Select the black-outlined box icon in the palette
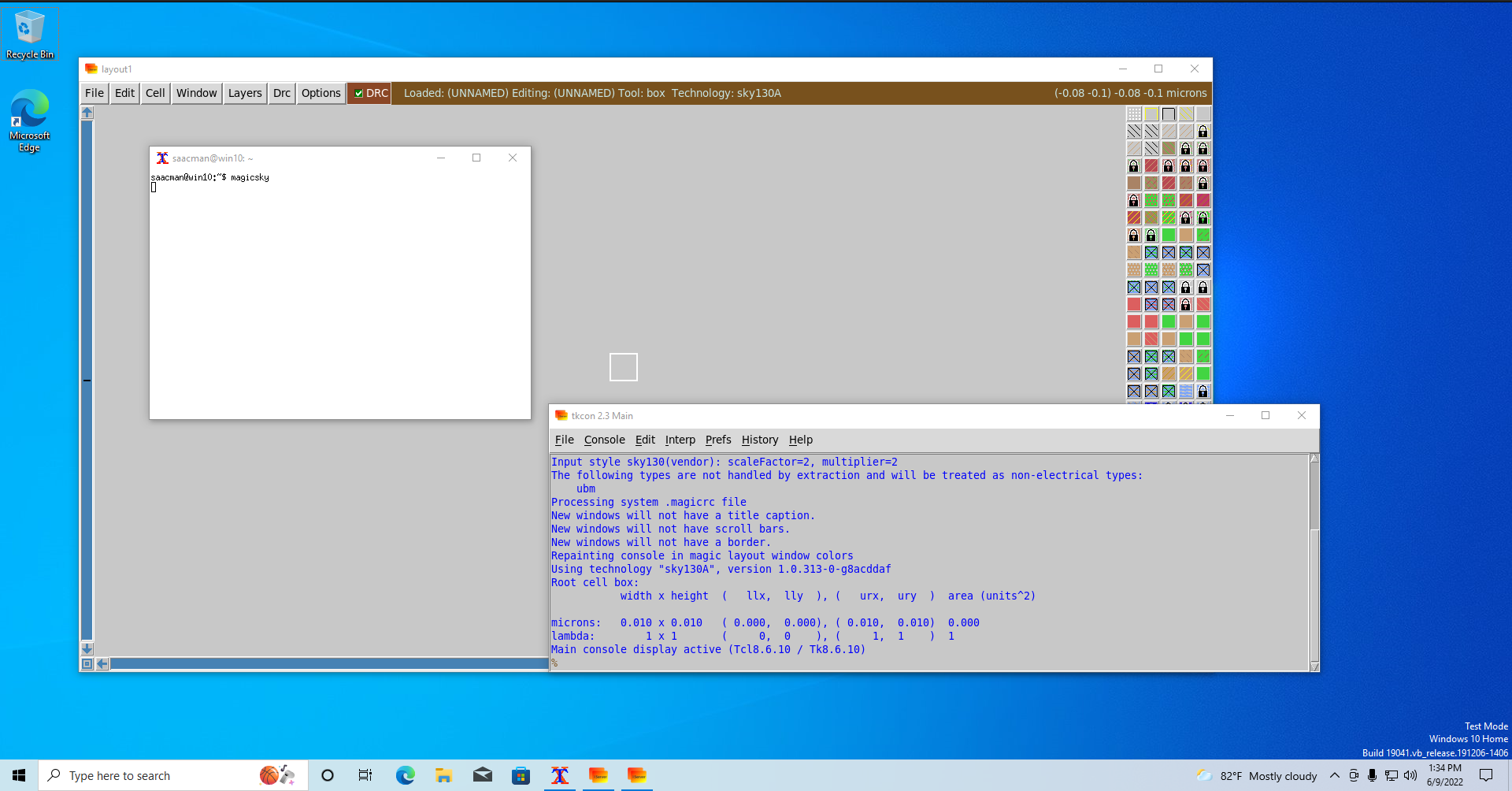Viewport: 1512px width, 791px height. [x=1169, y=114]
